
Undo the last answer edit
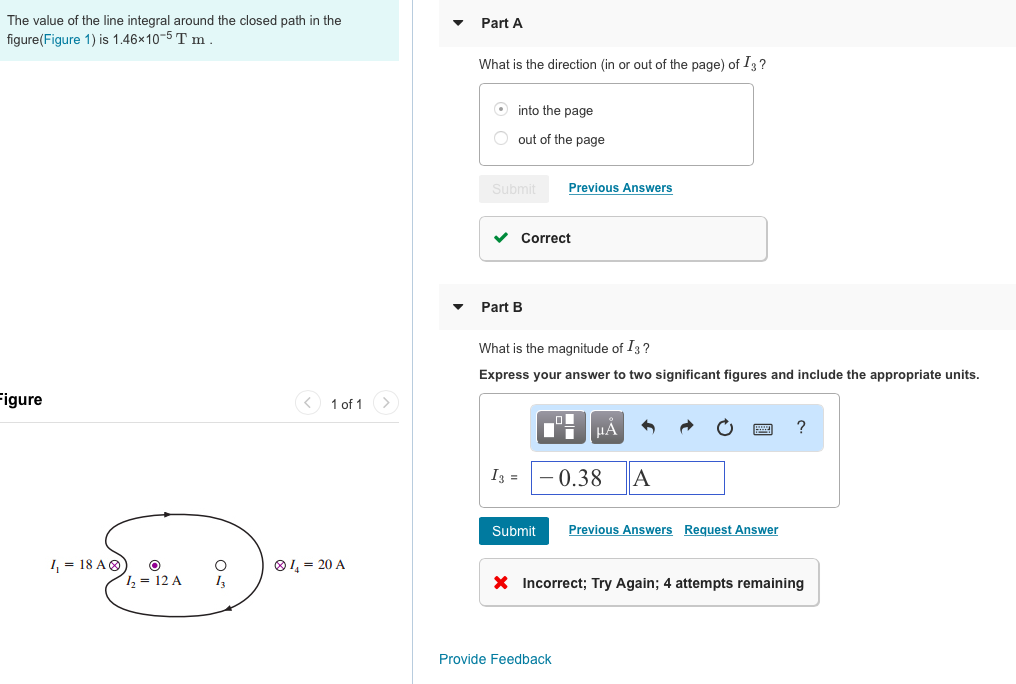(x=649, y=427)
